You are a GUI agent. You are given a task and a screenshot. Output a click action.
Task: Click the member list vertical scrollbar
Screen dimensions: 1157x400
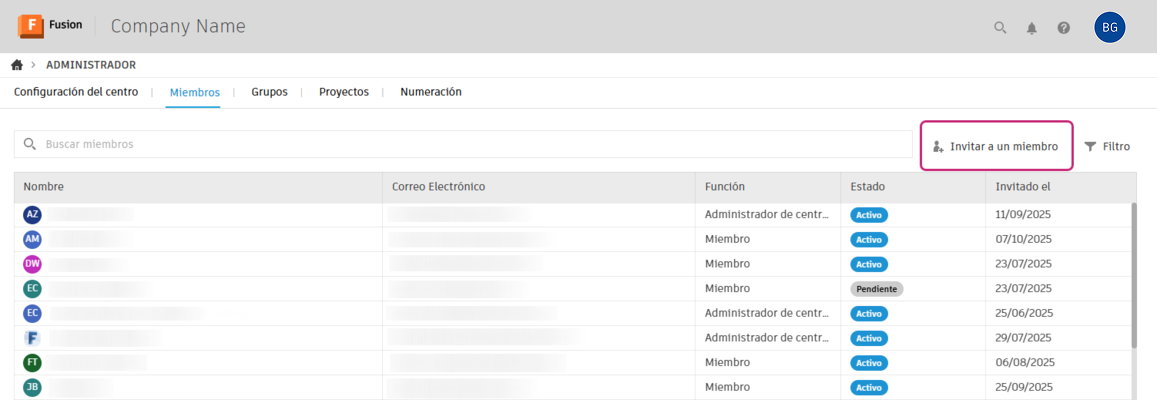click(x=1133, y=275)
